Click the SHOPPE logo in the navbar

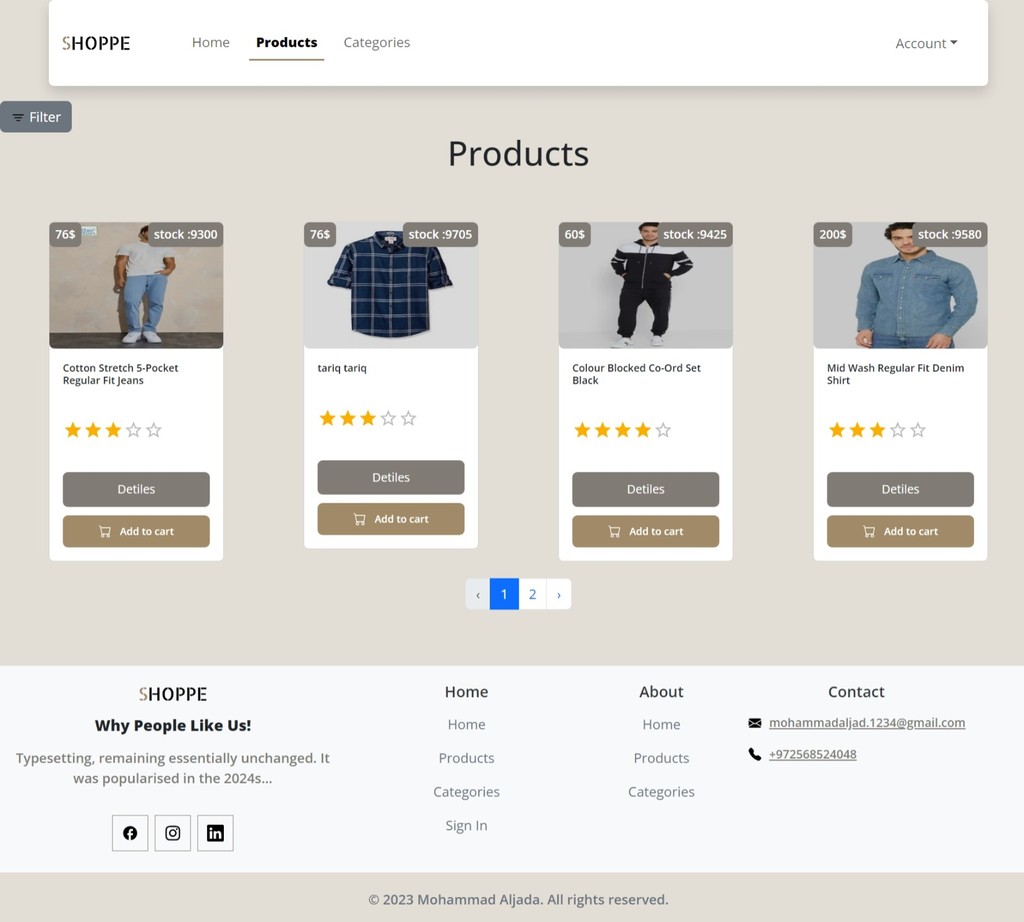click(x=96, y=43)
